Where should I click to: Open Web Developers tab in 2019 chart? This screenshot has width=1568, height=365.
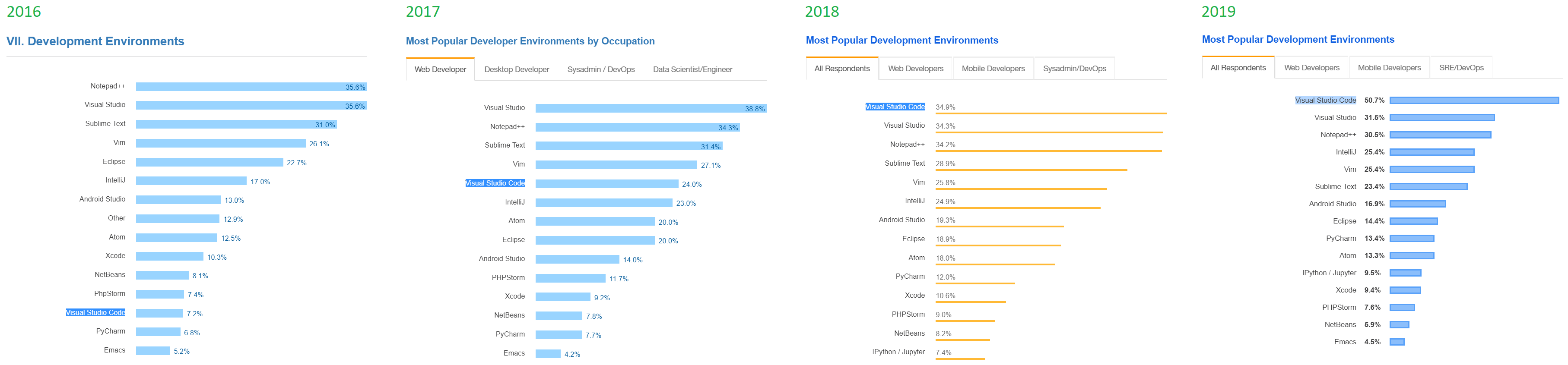(x=1312, y=68)
